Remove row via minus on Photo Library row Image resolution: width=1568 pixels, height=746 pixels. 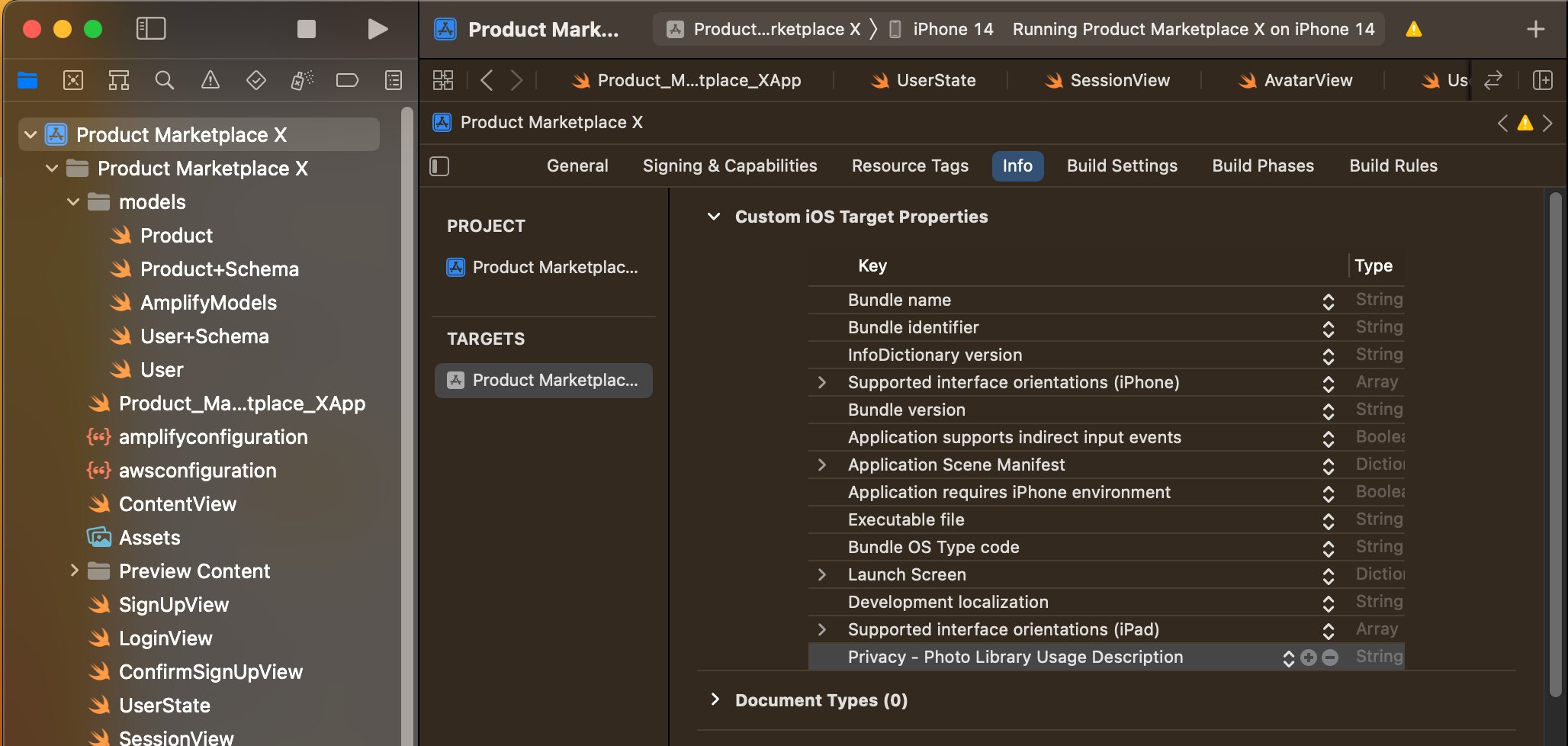1330,658
